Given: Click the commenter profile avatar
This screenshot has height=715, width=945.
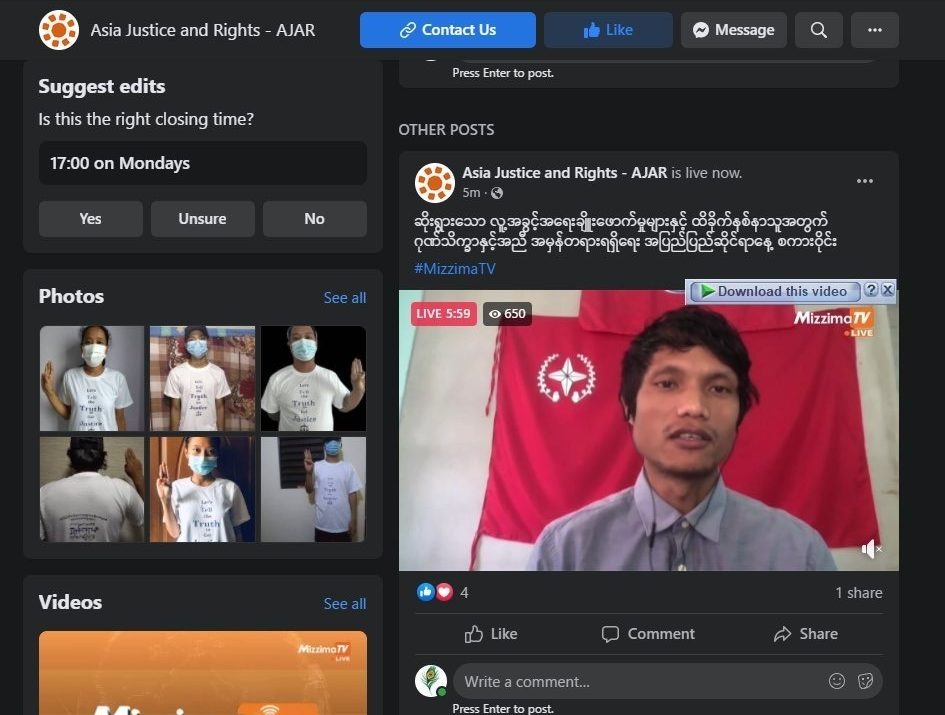Looking at the screenshot, I should tap(431, 681).
